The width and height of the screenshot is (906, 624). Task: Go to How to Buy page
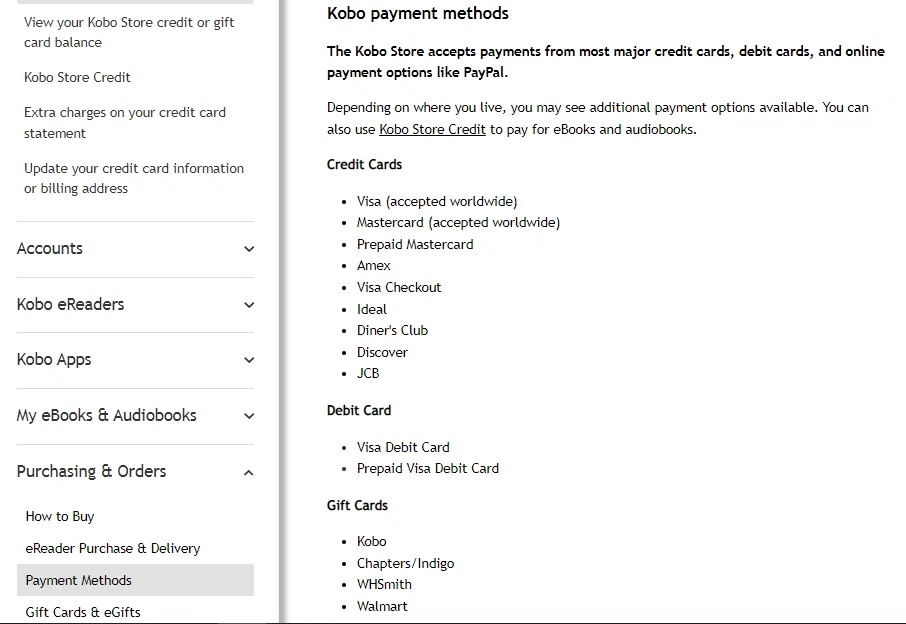pyautogui.click(x=60, y=516)
